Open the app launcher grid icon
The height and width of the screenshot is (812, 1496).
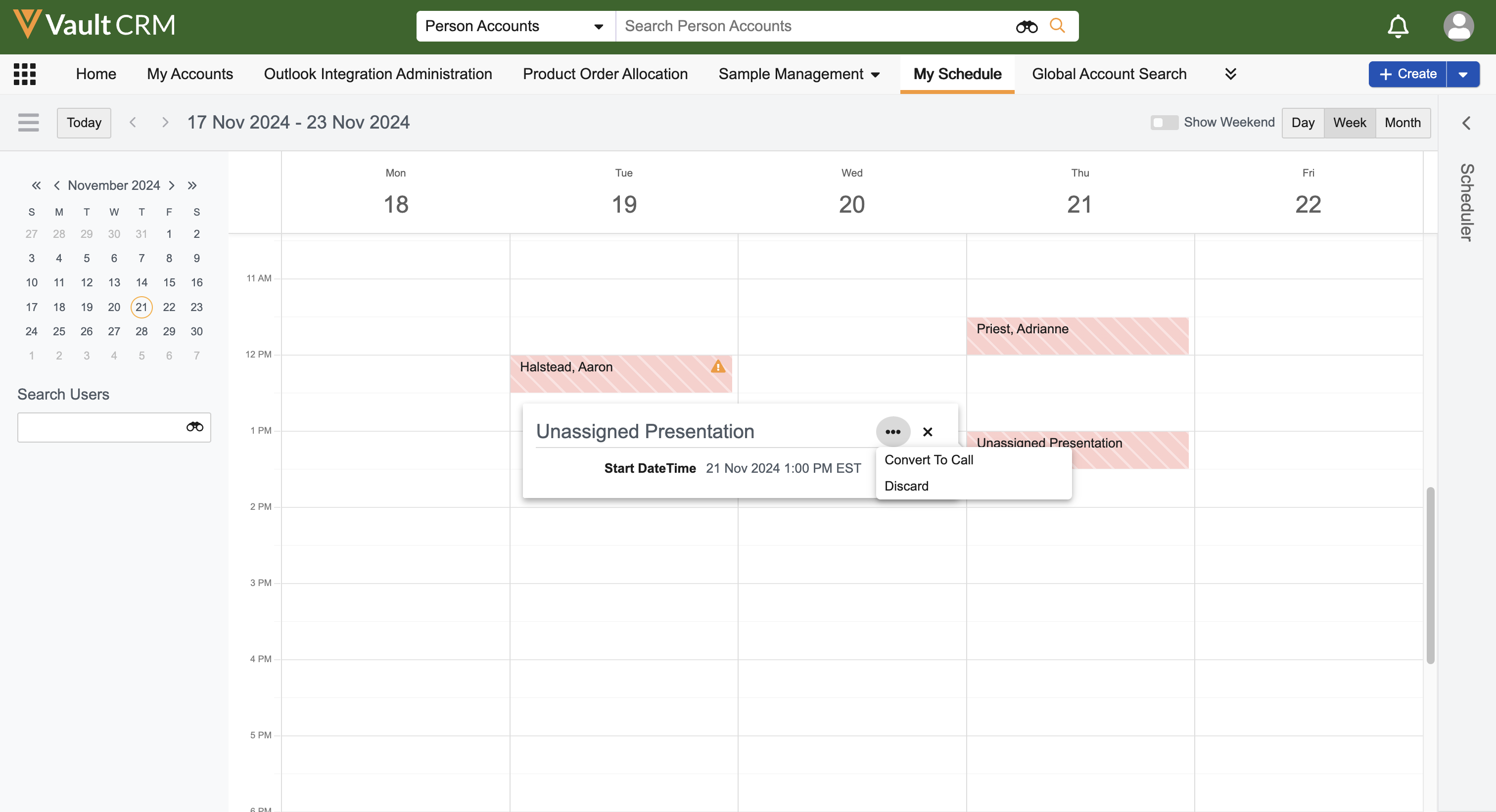tap(24, 74)
